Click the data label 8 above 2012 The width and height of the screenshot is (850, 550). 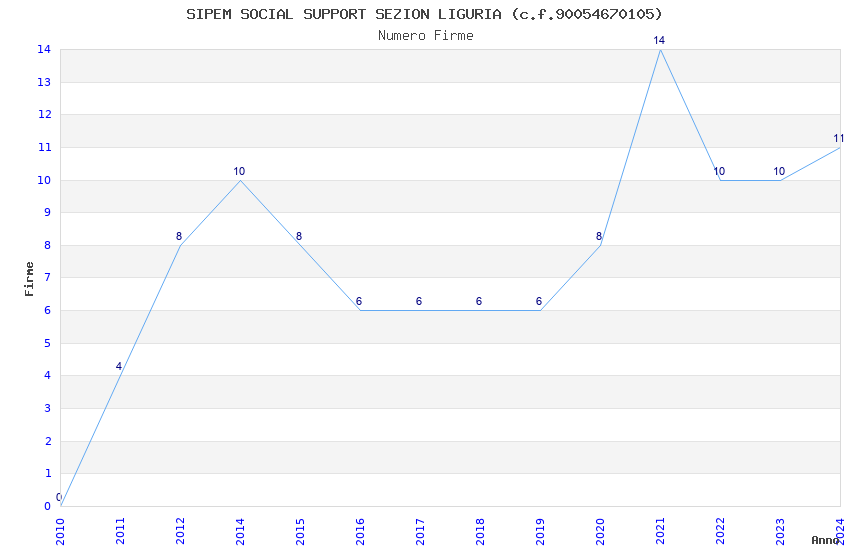tap(179, 236)
